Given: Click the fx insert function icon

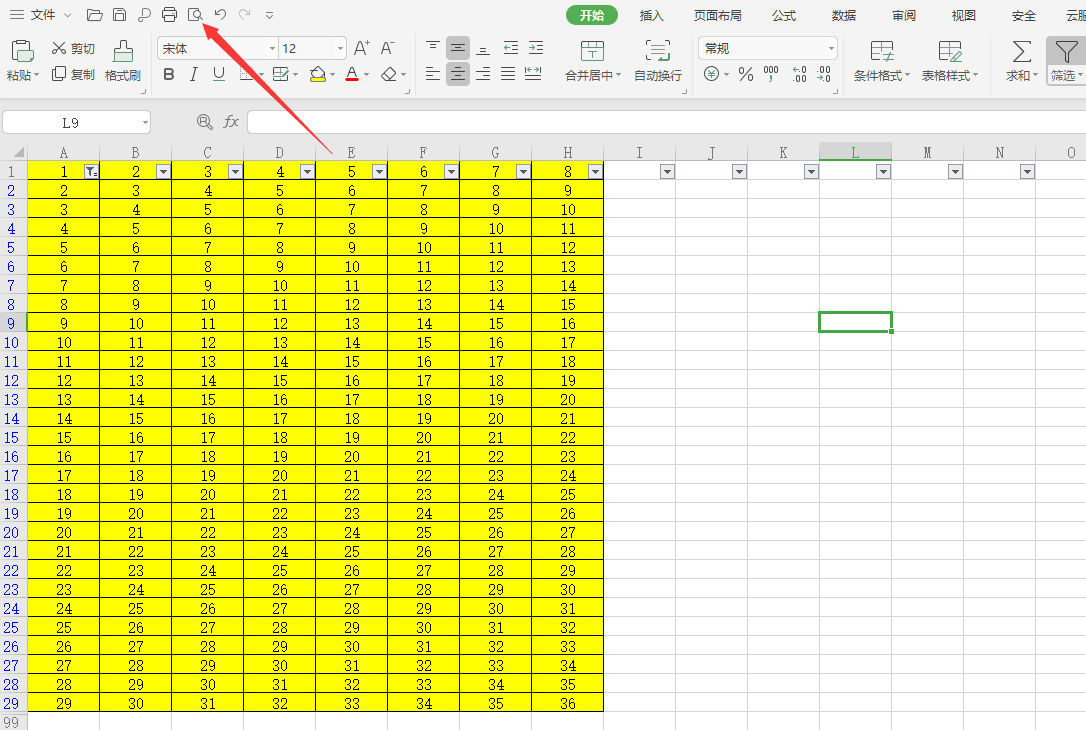Looking at the screenshot, I should pyautogui.click(x=231, y=122).
